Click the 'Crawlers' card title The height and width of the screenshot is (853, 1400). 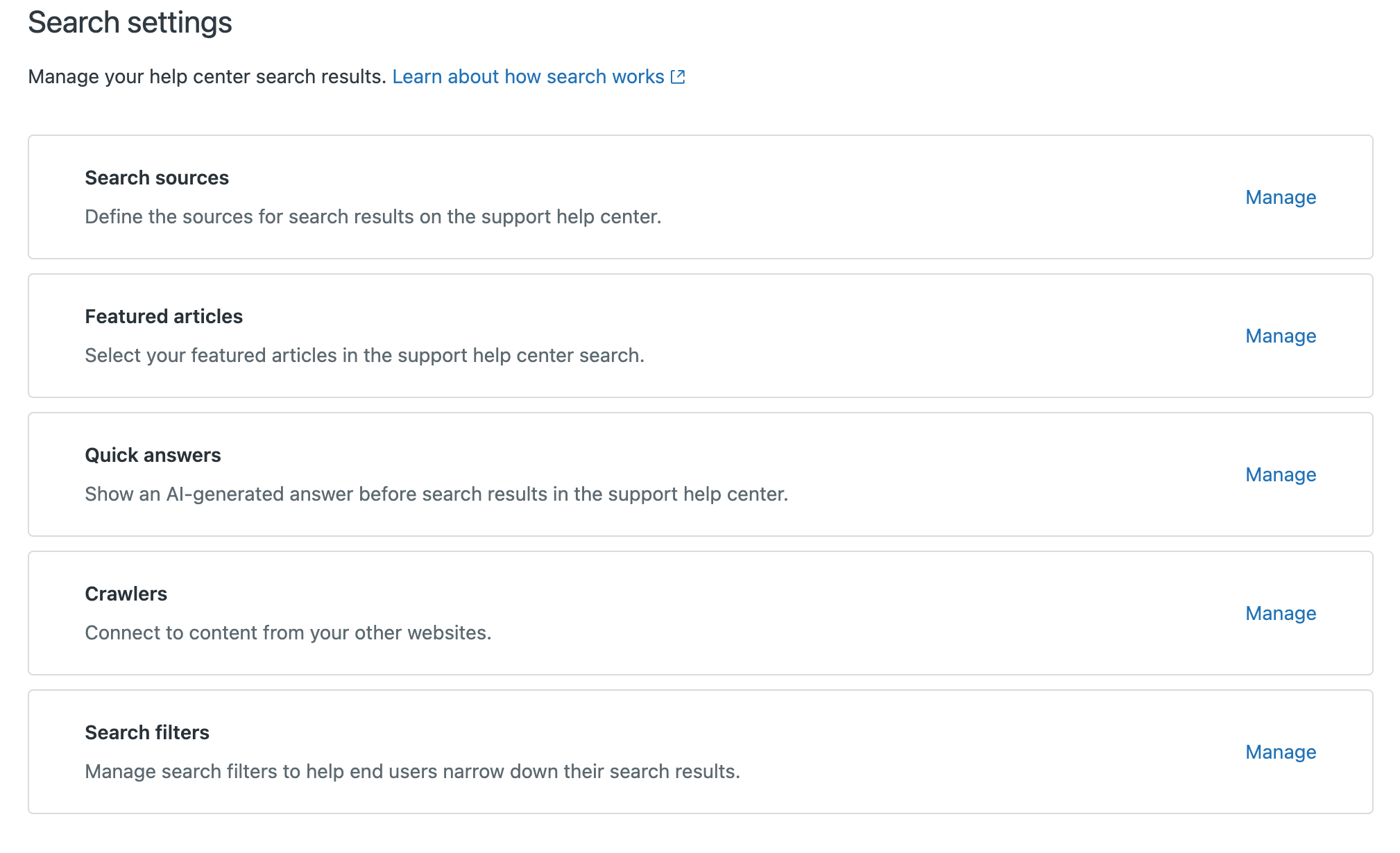pos(126,594)
